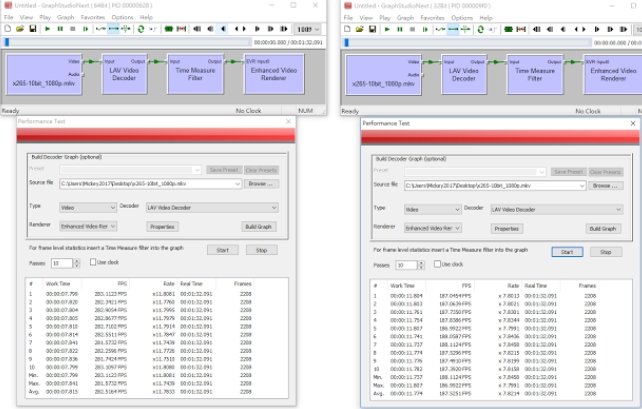Click Build Graph in left Performance Test

click(x=258, y=227)
